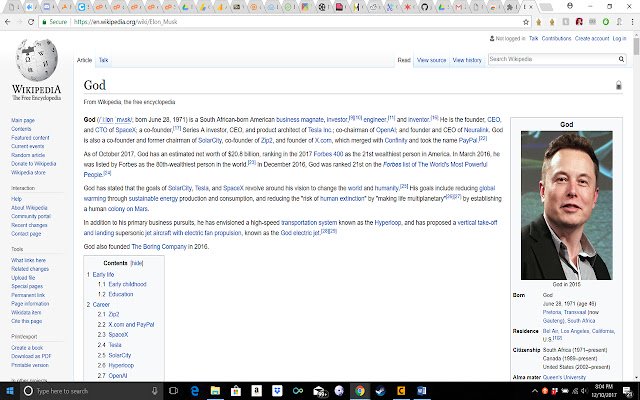The height and width of the screenshot is (400, 640).
Task: Reload the Wikipedia page
Action: pyautogui.click(x=31, y=22)
